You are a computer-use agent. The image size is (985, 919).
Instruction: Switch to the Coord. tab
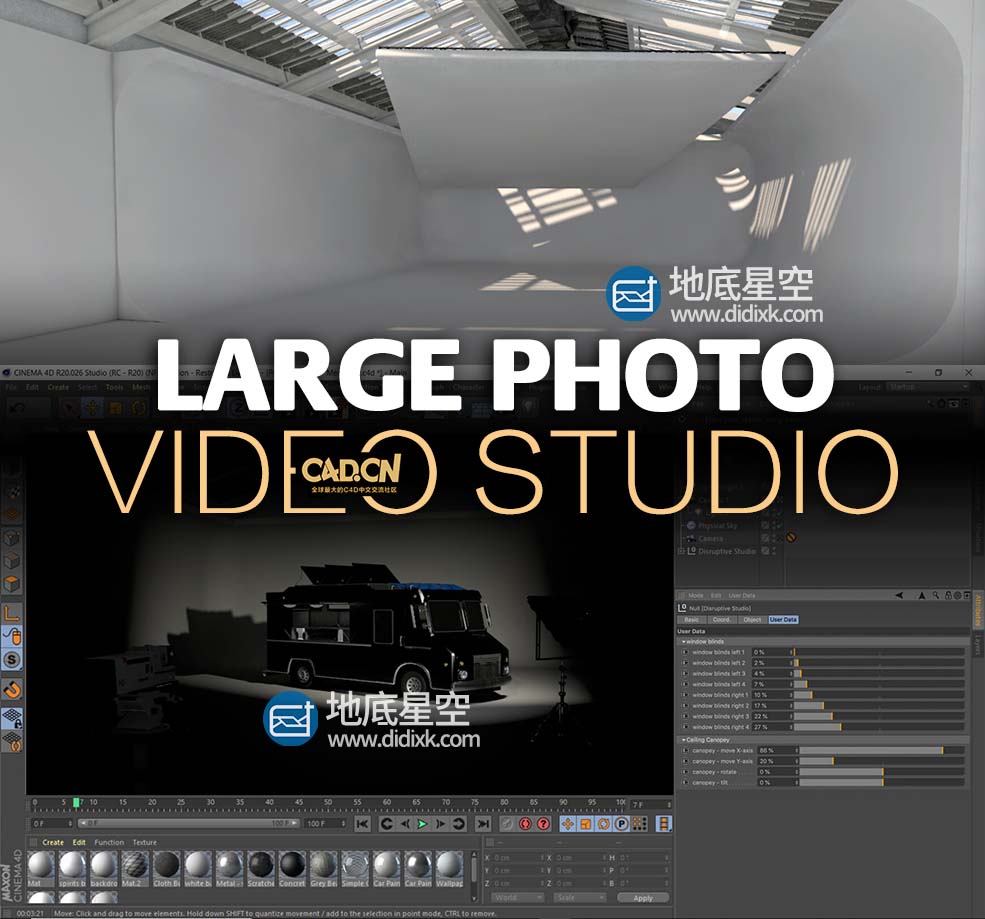721,619
